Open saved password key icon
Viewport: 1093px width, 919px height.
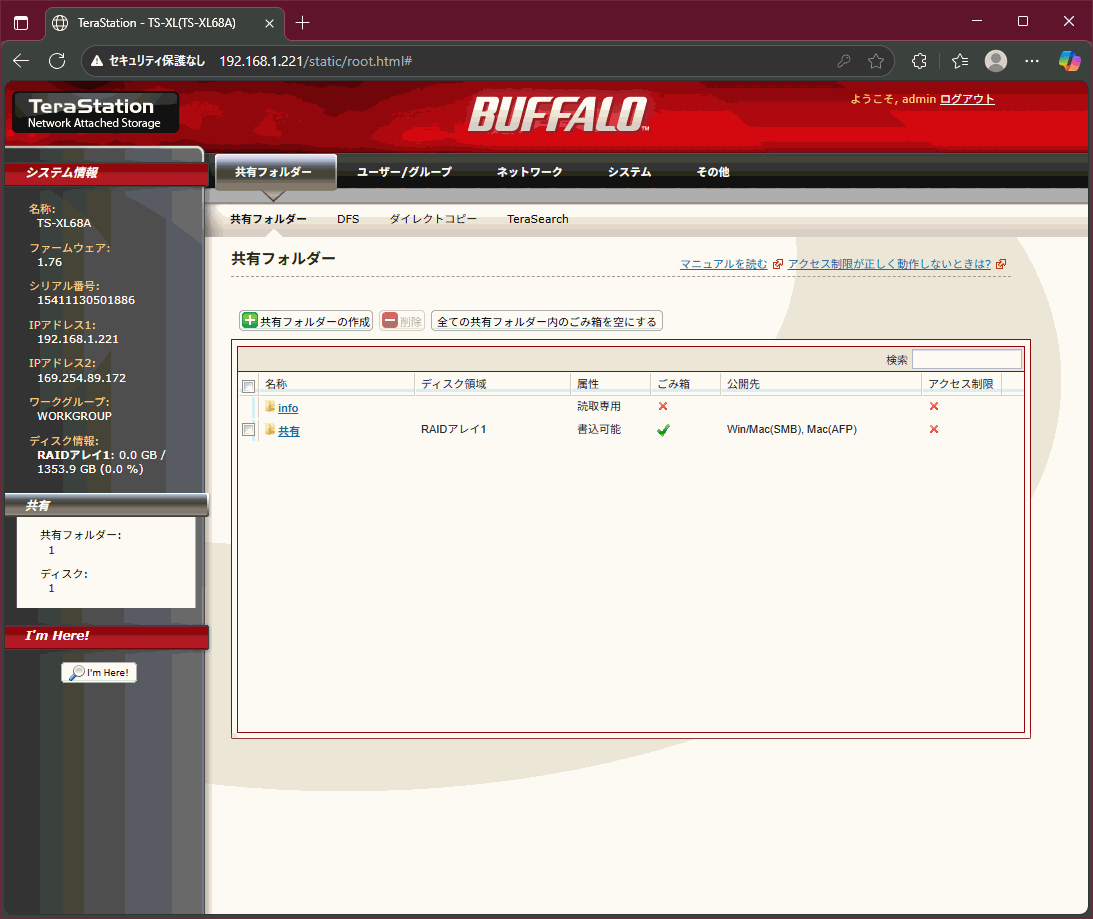843,61
